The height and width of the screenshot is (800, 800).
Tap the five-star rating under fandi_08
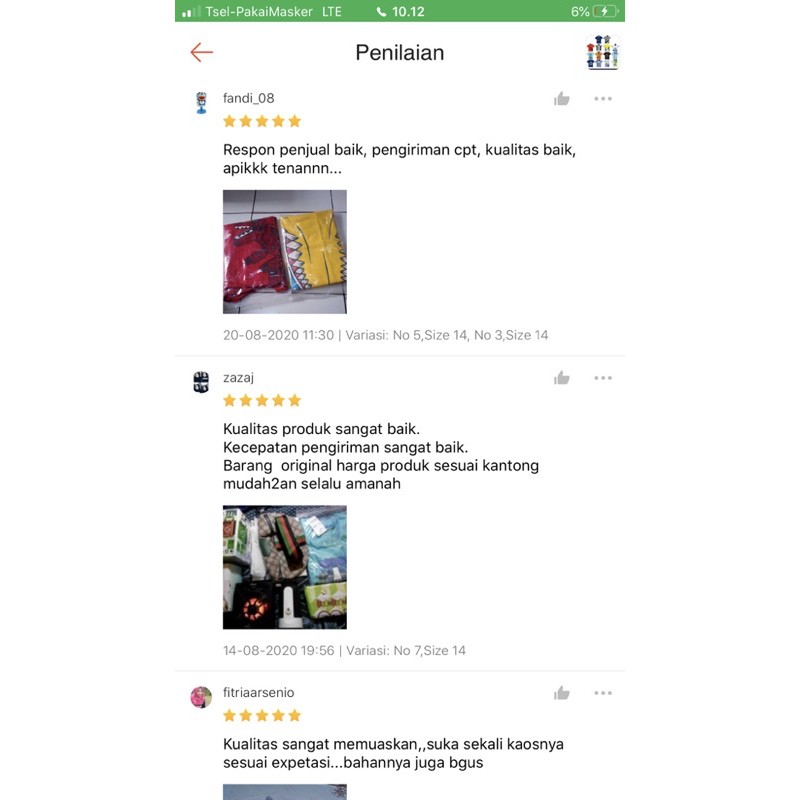262,121
